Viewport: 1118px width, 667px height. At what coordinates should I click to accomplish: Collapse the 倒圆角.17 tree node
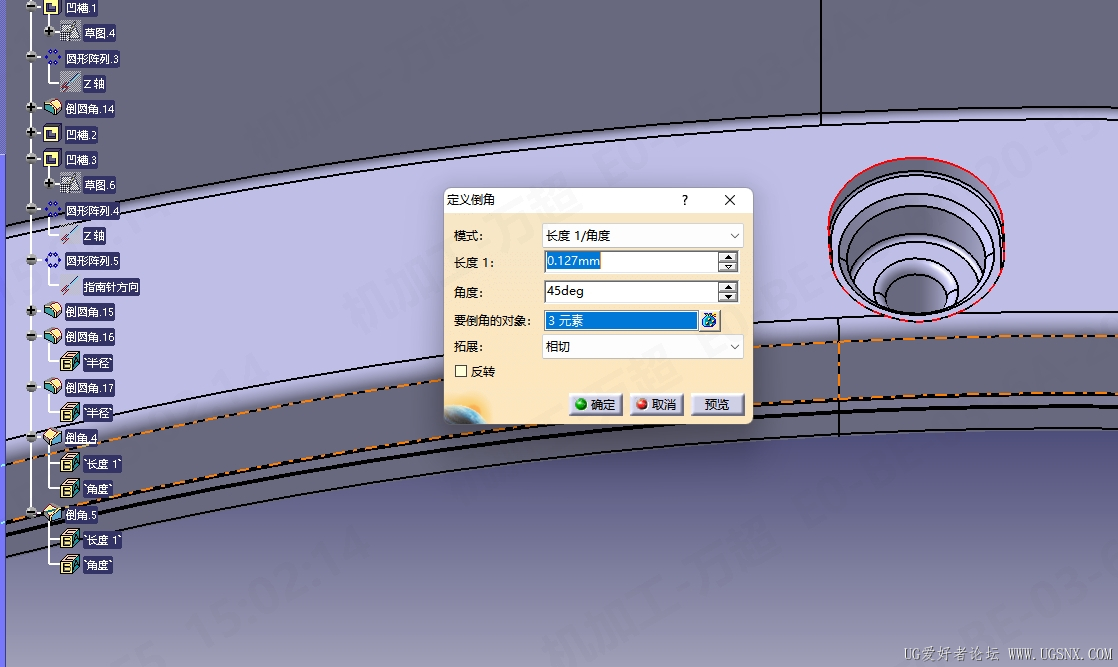[31, 387]
